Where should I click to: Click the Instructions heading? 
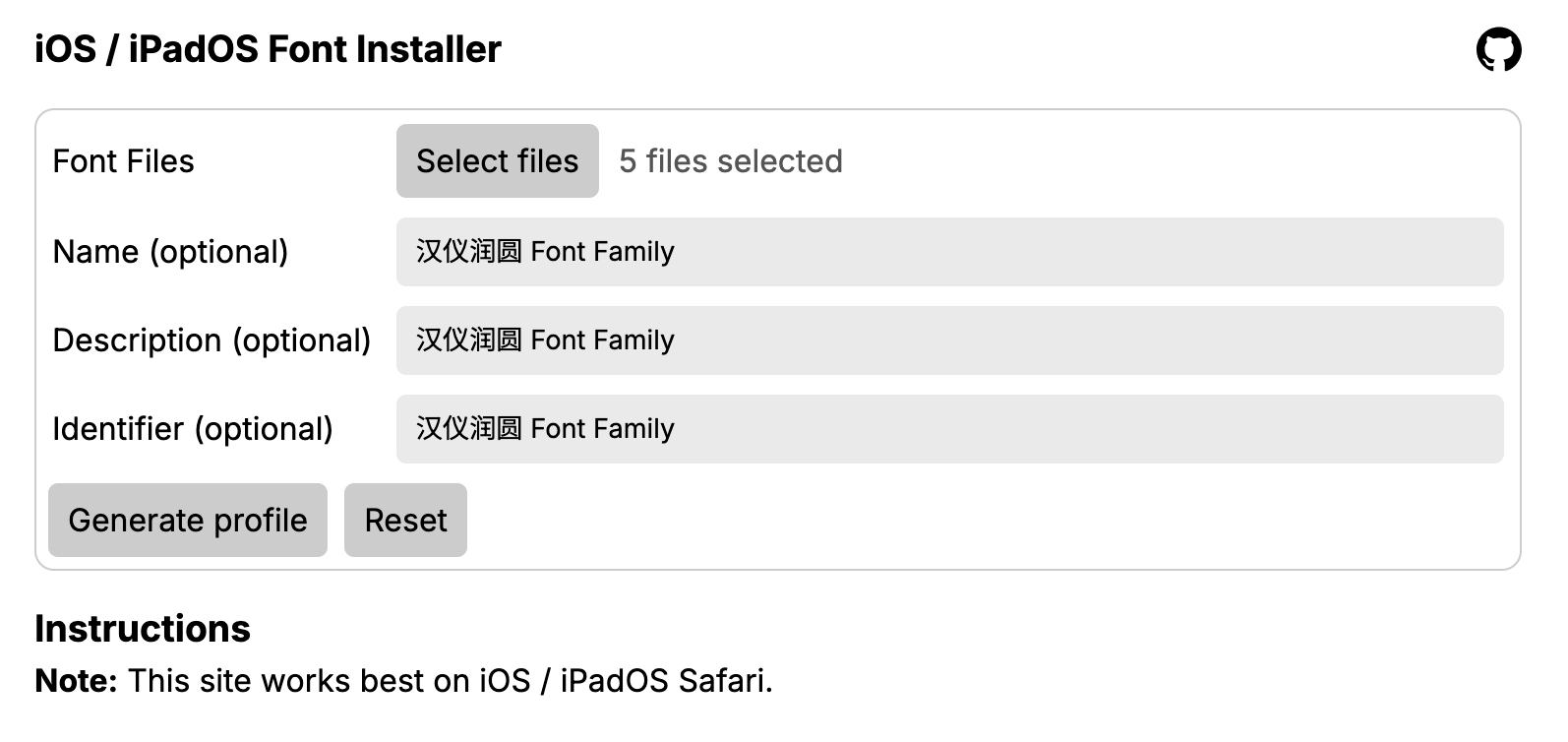143,629
